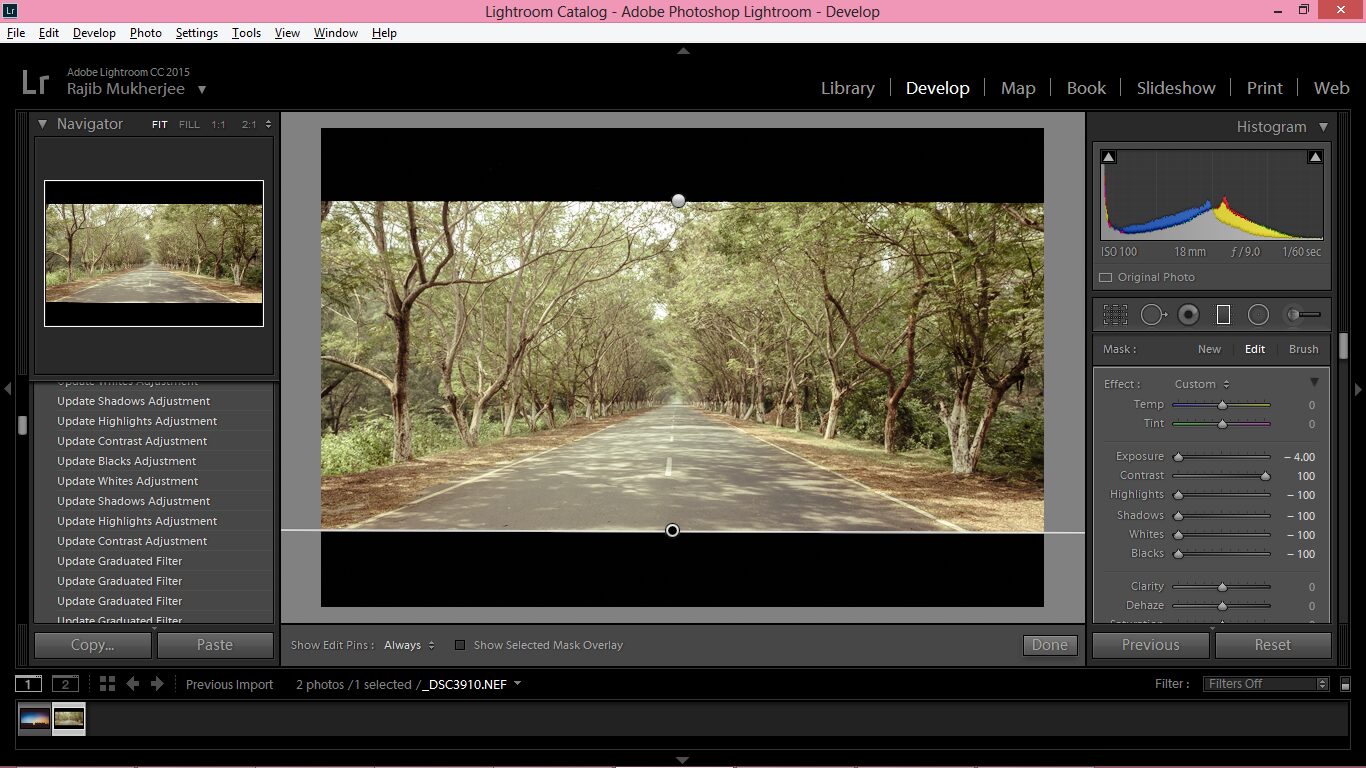Switch to main window display 1

[28, 684]
